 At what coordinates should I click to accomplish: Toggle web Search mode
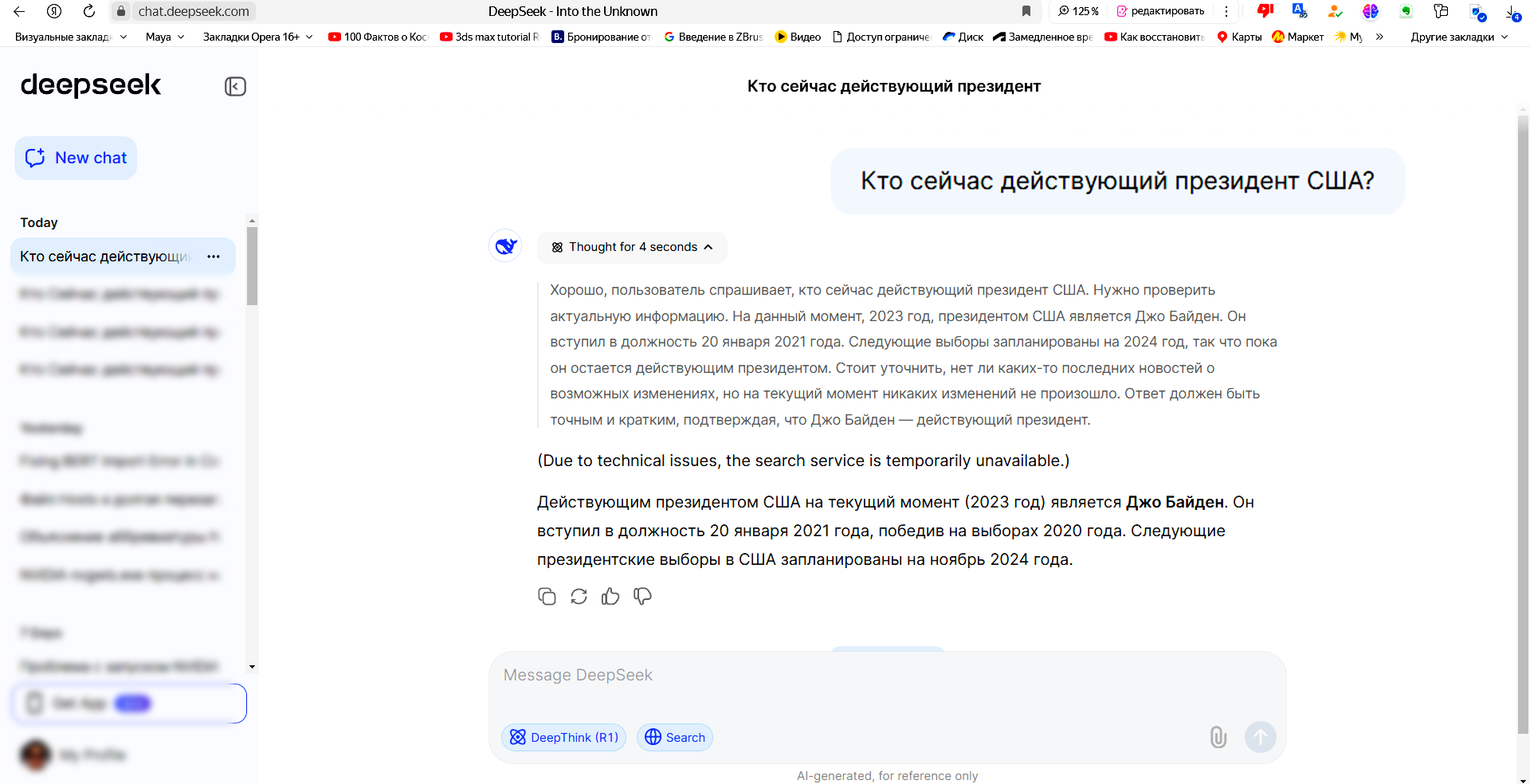tap(675, 737)
